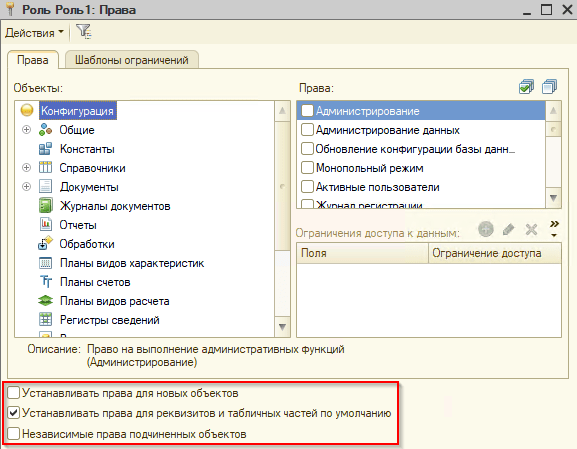This screenshot has height=449, width=577.
Task: Click the filter funnel icon in toolbar
Action: [x=84, y=32]
